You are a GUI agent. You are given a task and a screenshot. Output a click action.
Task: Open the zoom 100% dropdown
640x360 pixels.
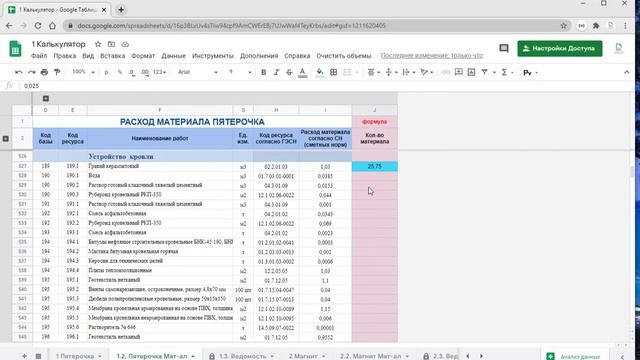(x=83, y=72)
